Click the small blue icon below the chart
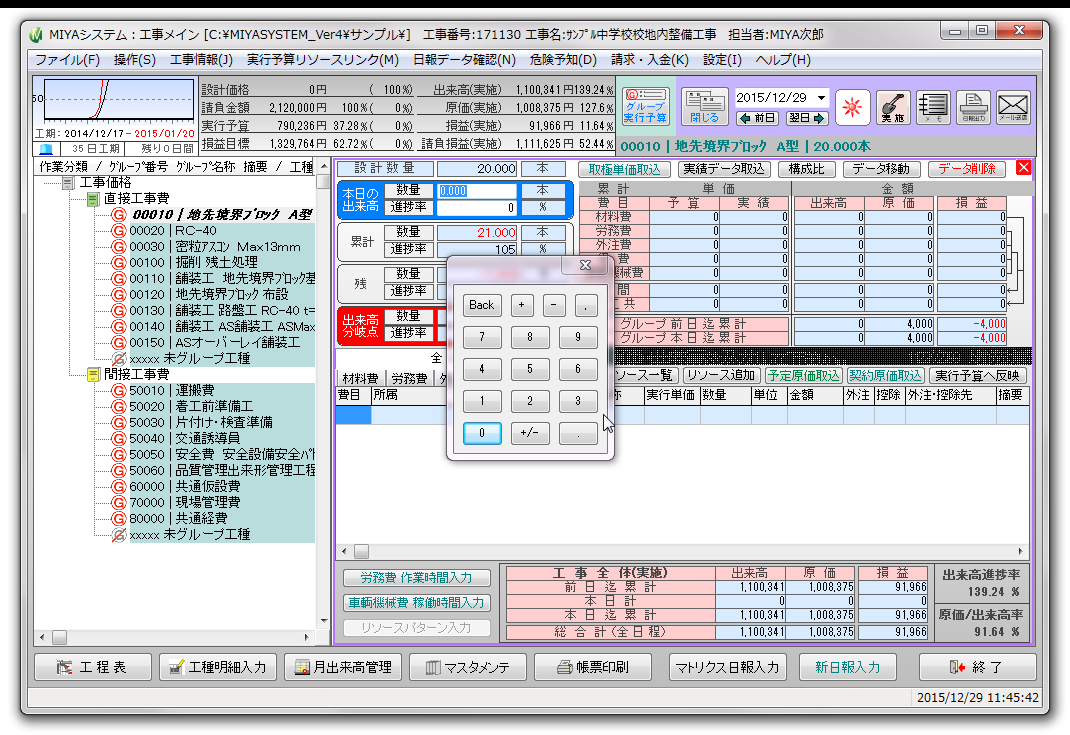Image resolution: width=1070 pixels, height=735 pixels. pyautogui.click(x=46, y=149)
